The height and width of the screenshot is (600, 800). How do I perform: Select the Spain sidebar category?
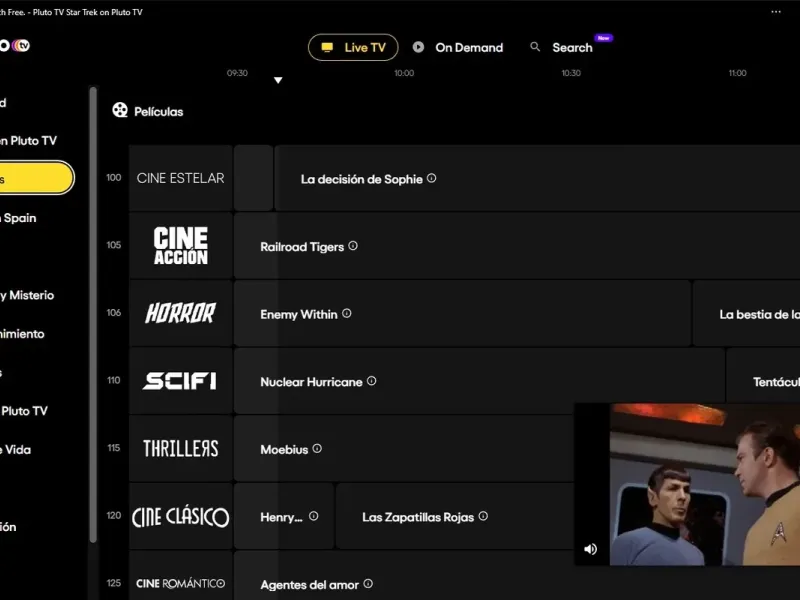18,218
